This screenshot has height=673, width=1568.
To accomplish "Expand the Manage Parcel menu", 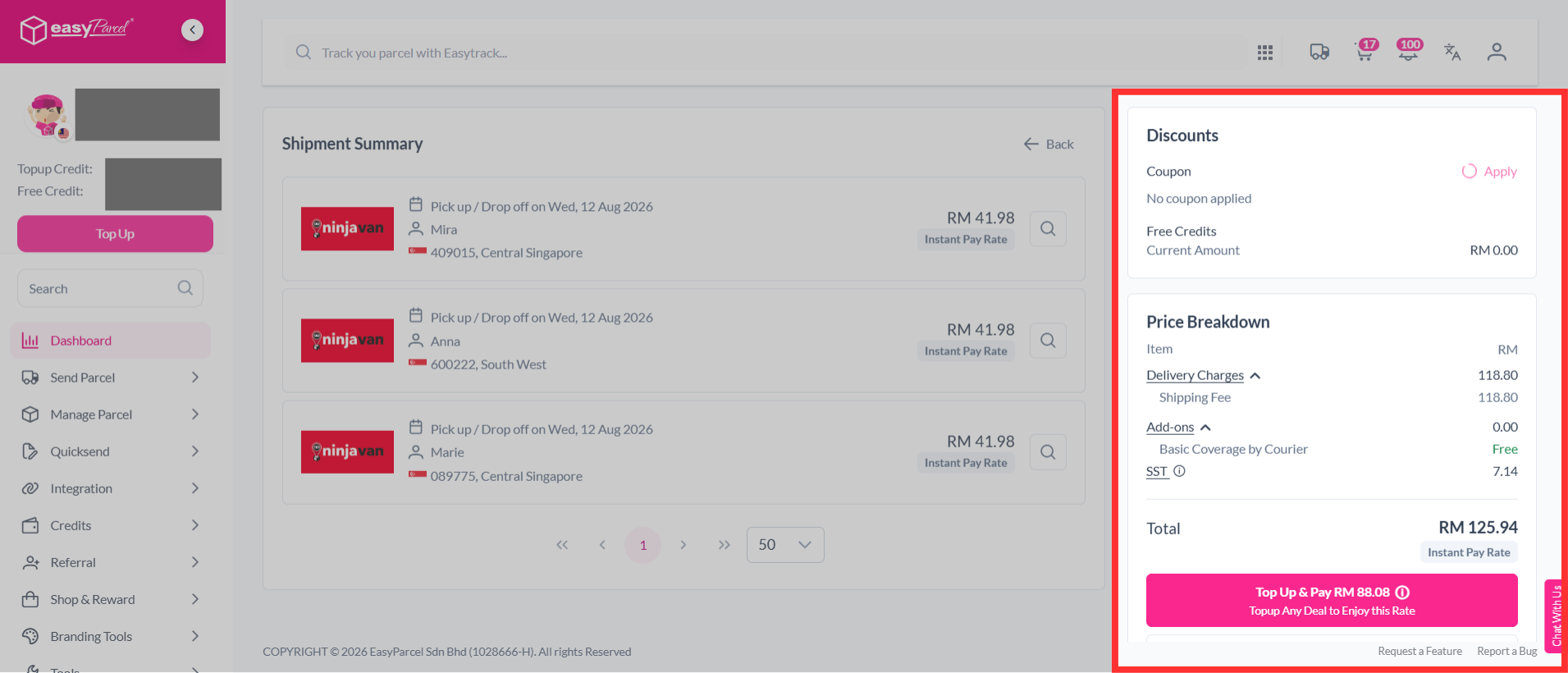I will click(x=111, y=414).
